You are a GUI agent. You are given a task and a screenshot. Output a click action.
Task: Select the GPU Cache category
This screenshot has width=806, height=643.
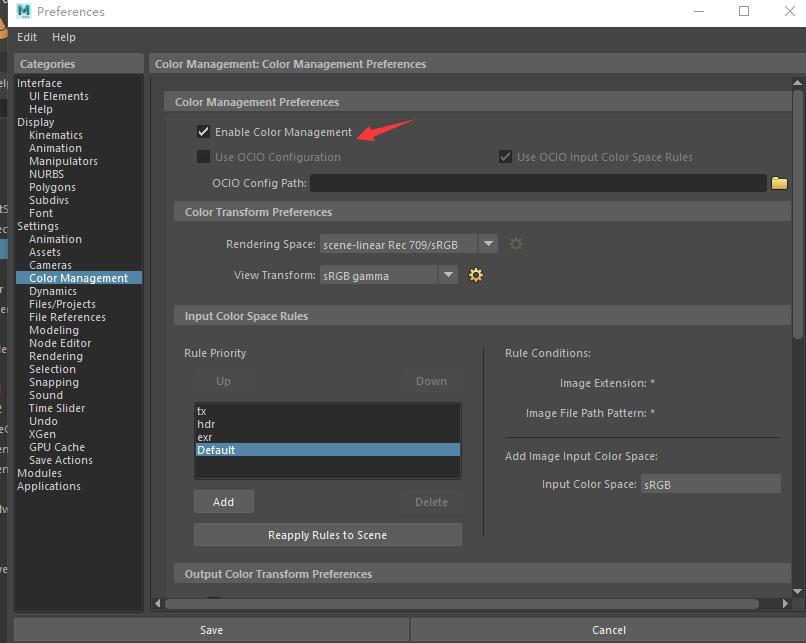[x=57, y=447]
